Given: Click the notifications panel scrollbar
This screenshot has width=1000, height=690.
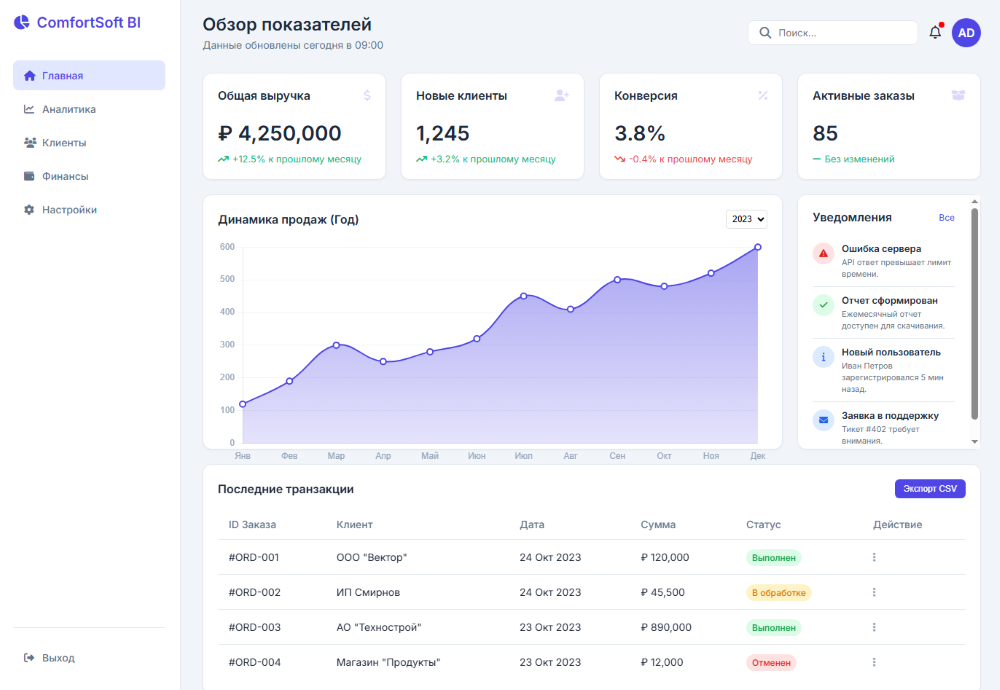Looking at the screenshot, I should (975, 320).
